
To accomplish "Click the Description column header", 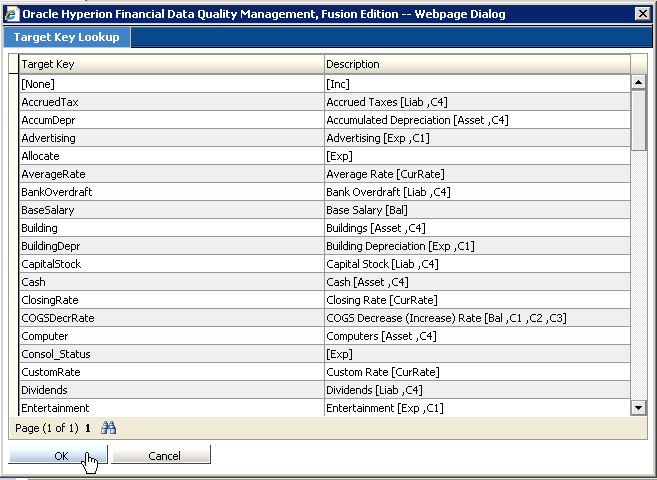I will coord(477,64).
